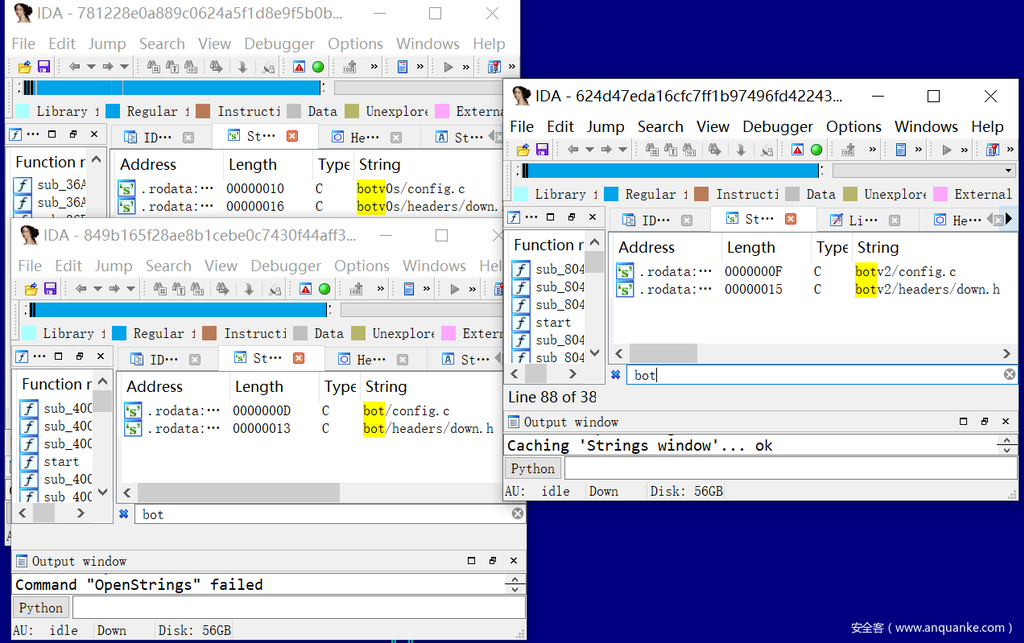Image resolution: width=1024 pixels, height=643 pixels.
Task: Click the green circle icon in the 624d47 window toolbar
Action: [816, 150]
